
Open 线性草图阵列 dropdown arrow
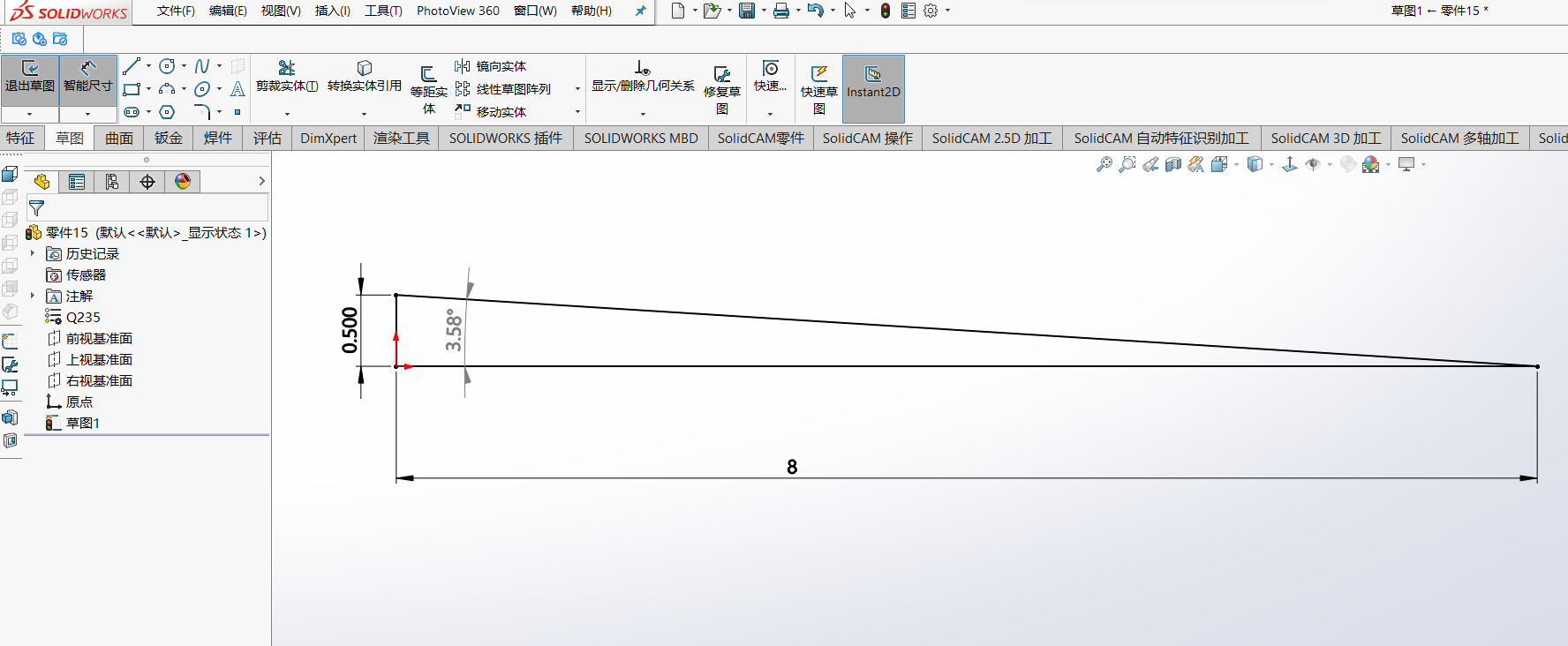577,89
